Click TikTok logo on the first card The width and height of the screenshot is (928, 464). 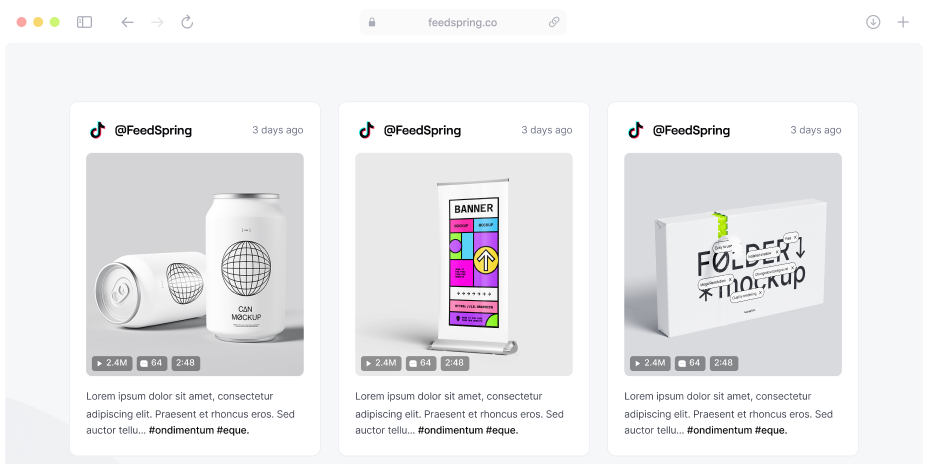[97, 130]
